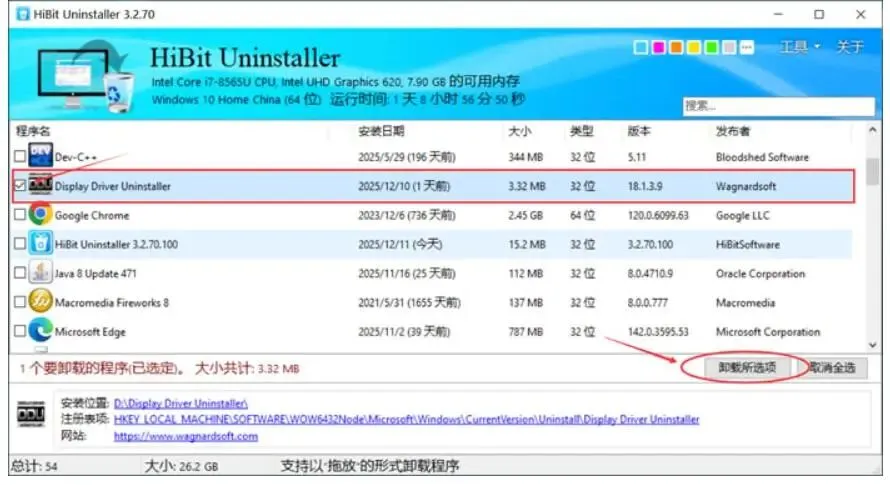Click the 总计: 54 status bar entry
This screenshot has width=890, height=485.
[x=34, y=466]
